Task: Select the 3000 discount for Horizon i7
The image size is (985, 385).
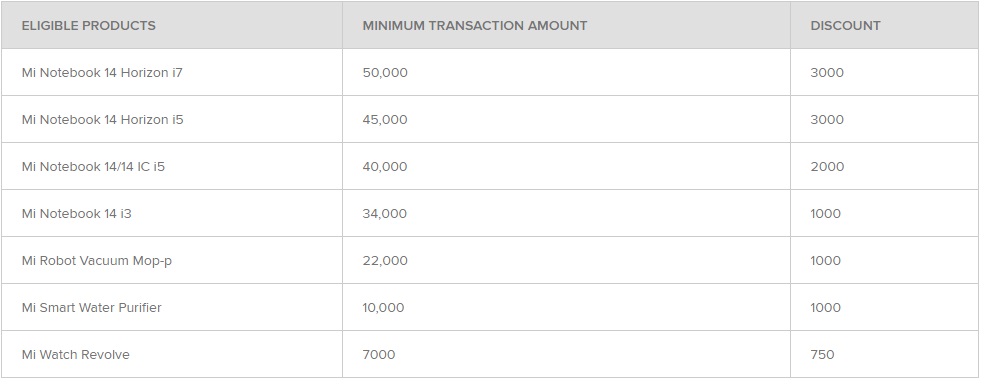Action: click(827, 73)
